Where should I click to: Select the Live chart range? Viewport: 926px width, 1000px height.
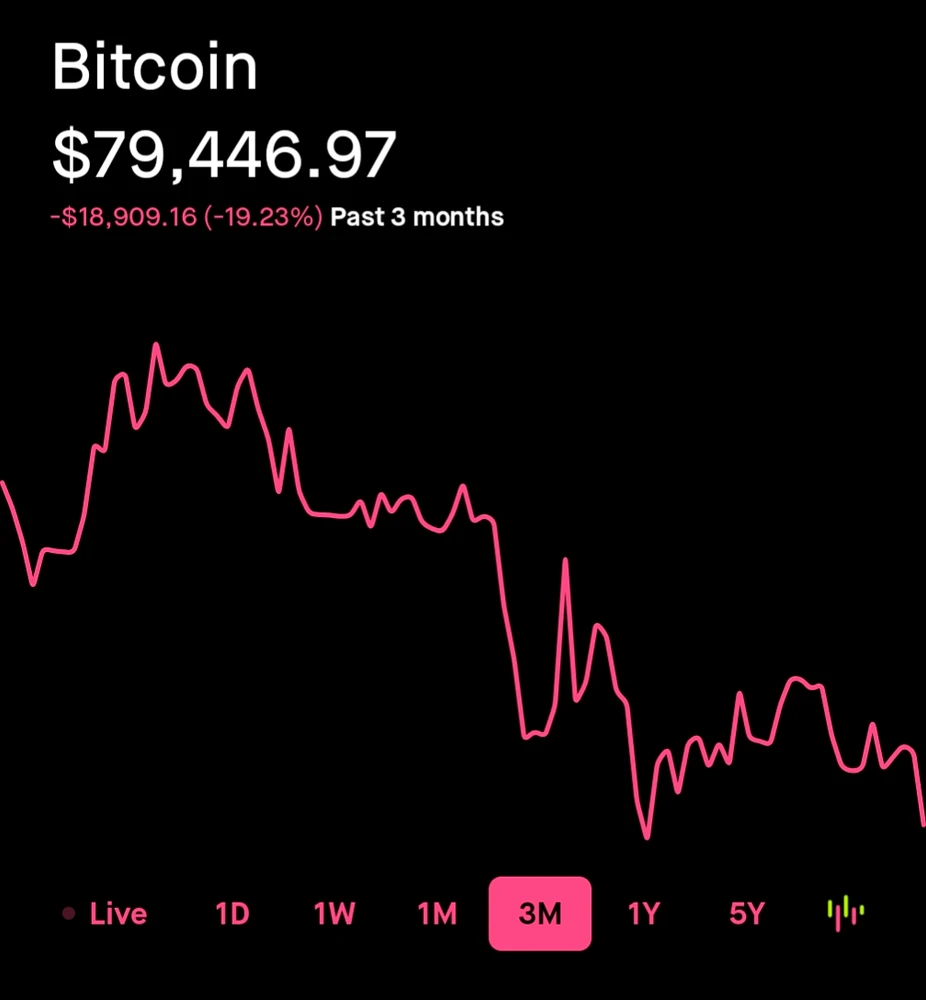click(x=118, y=913)
